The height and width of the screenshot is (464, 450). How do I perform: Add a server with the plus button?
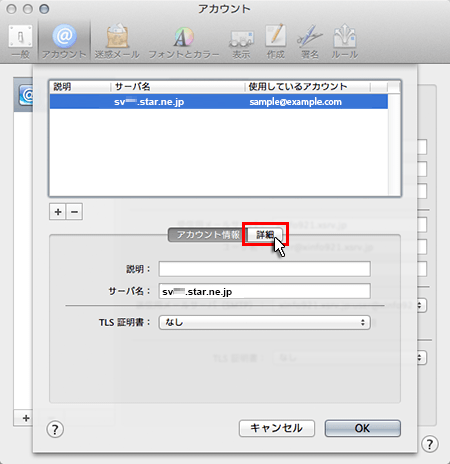coord(58,212)
